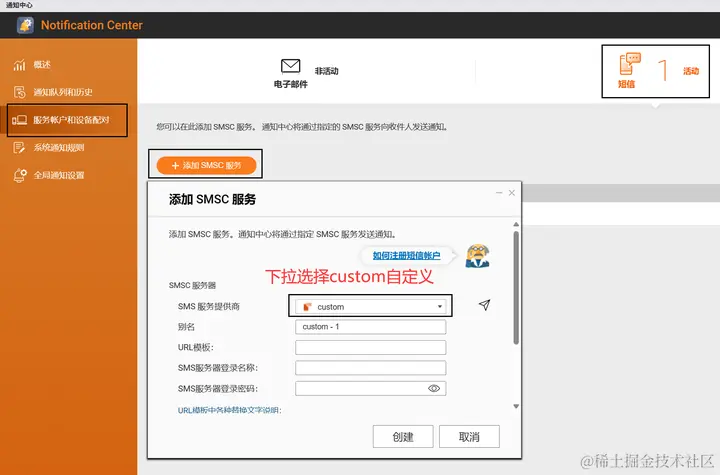Screen dimensions: 720x475
Task: Switch to the 电子邮件 email tab
Action: [306, 73]
